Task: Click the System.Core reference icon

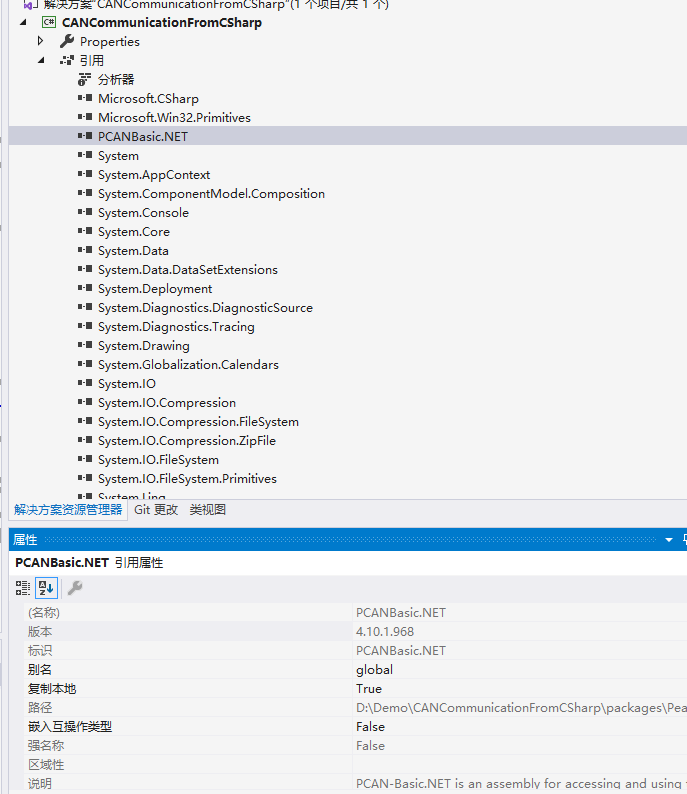Action: pos(85,231)
